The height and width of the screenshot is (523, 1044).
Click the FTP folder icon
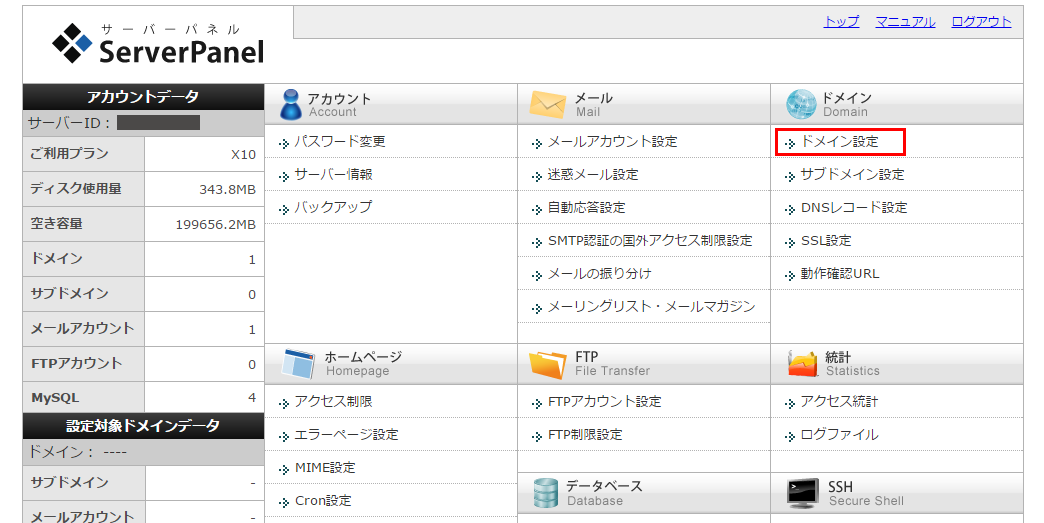coord(547,364)
